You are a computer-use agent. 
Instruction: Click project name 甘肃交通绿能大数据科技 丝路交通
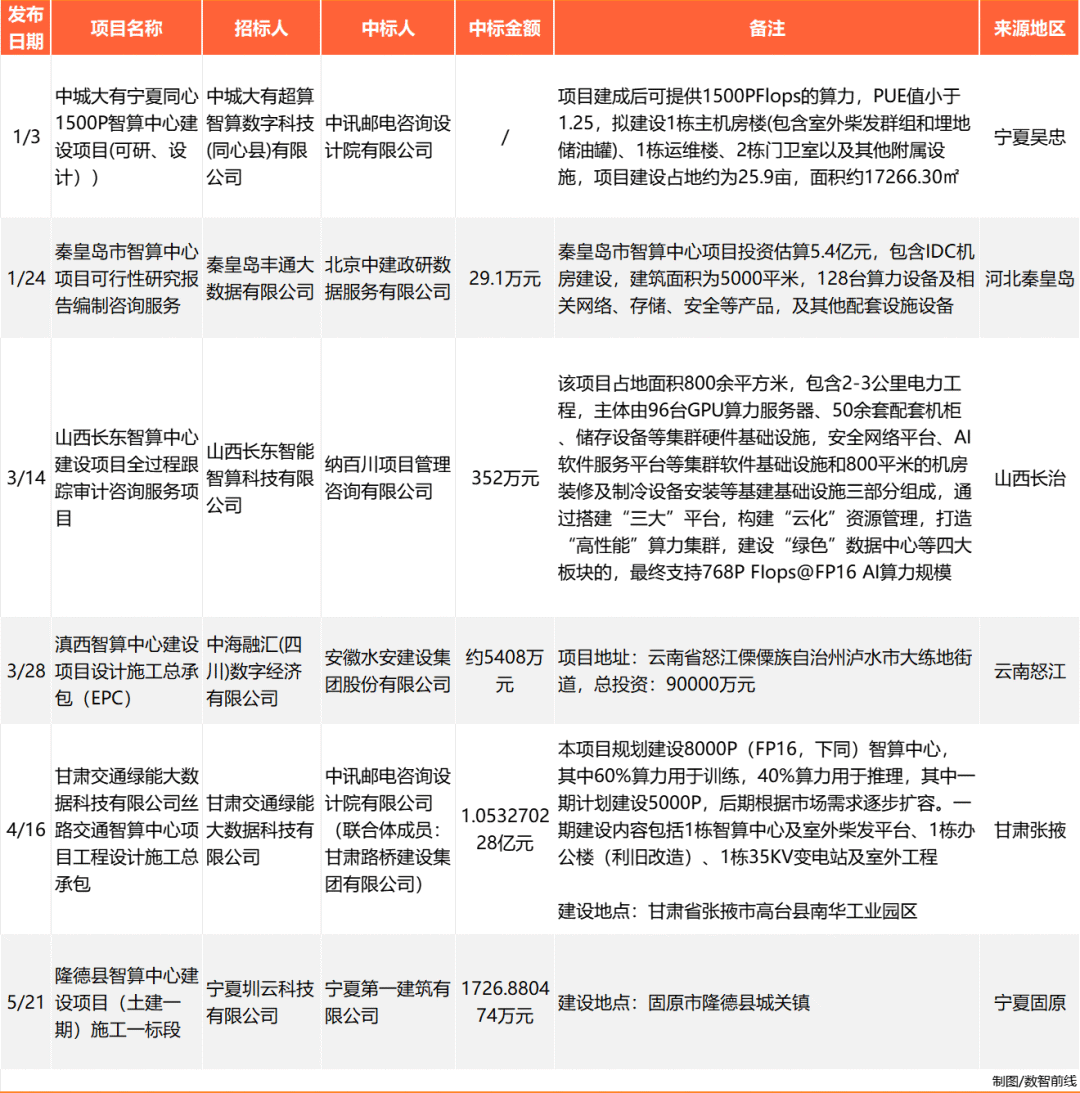(x=126, y=830)
